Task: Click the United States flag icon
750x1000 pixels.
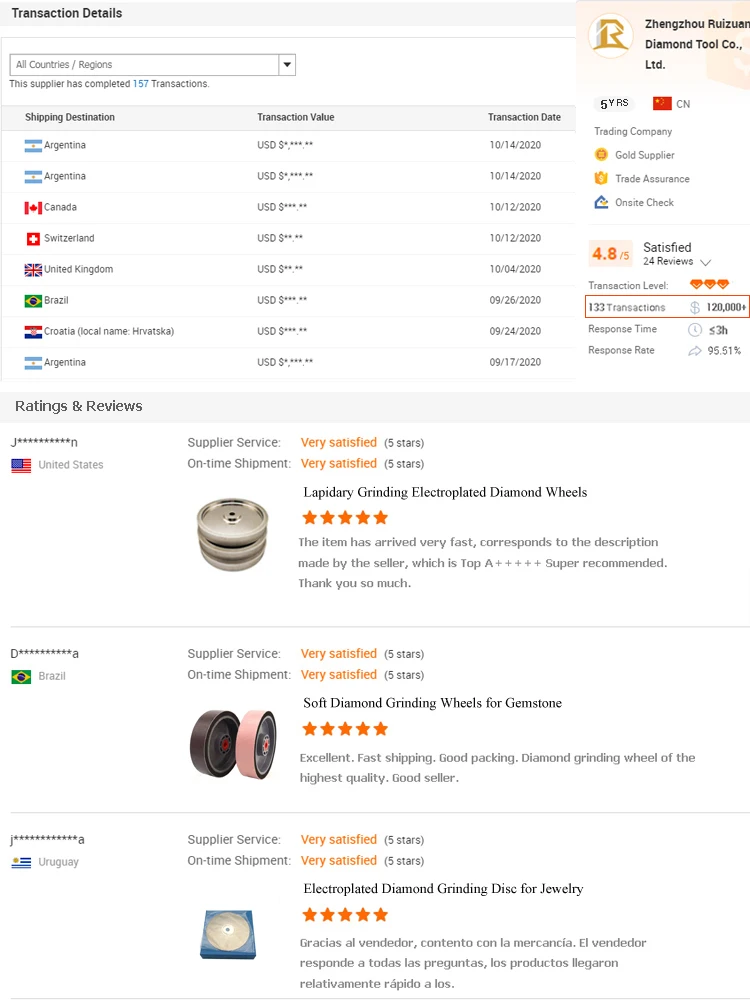Action: [21, 465]
